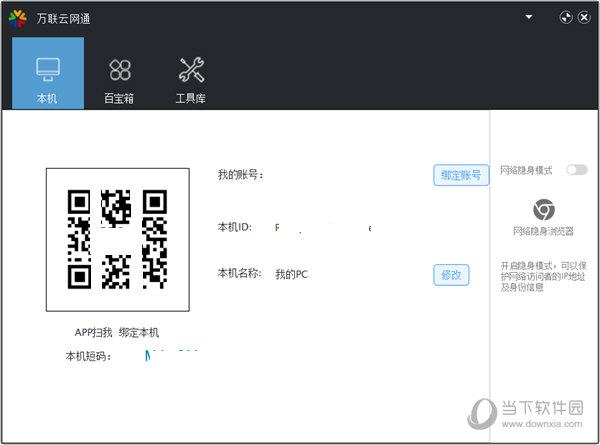Click the 开启隐身模式 description text

coord(543,276)
